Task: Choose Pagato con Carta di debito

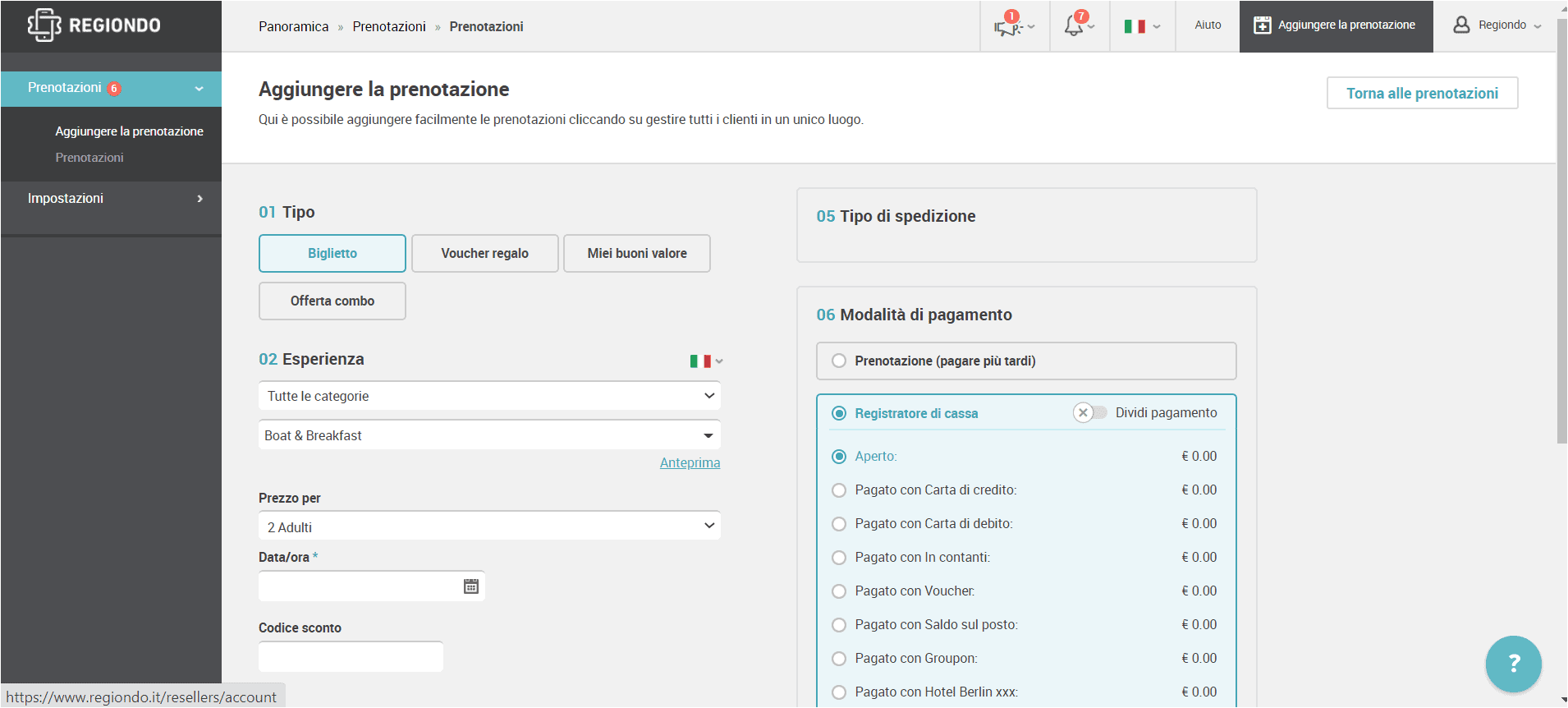Action: [839, 524]
